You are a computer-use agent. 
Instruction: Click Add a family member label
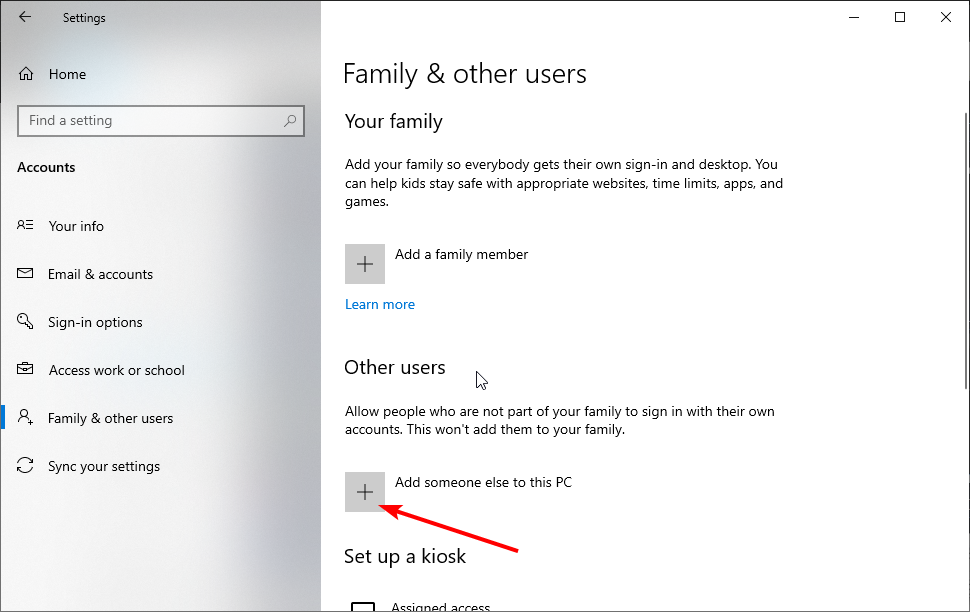click(x=461, y=254)
